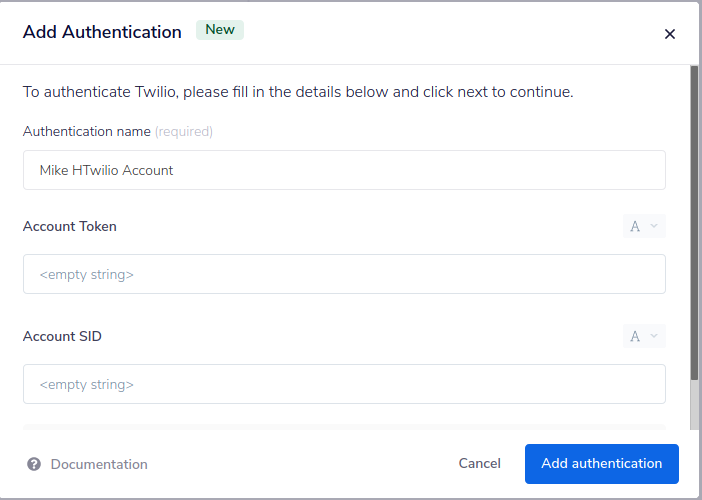Close the Add Authentication dialog
Image resolution: width=702 pixels, height=500 pixels.
pos(670,34)
